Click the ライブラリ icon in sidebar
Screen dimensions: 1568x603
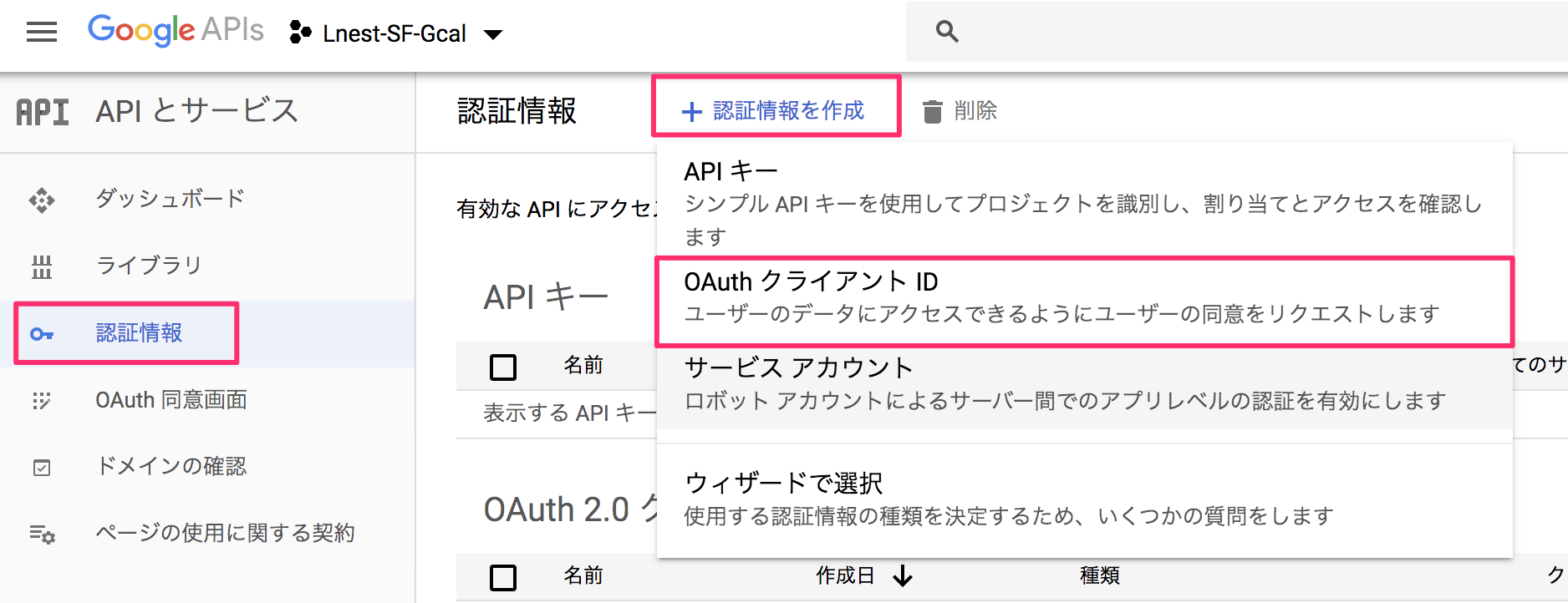tap(42, 267)
